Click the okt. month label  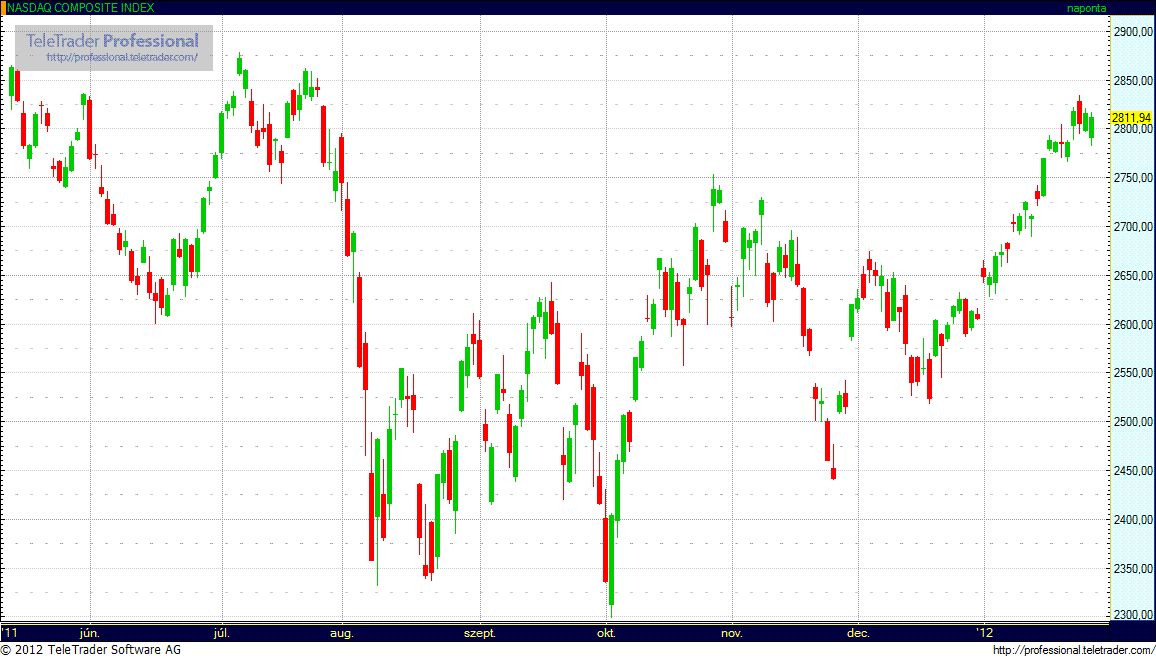pos(606,633)
